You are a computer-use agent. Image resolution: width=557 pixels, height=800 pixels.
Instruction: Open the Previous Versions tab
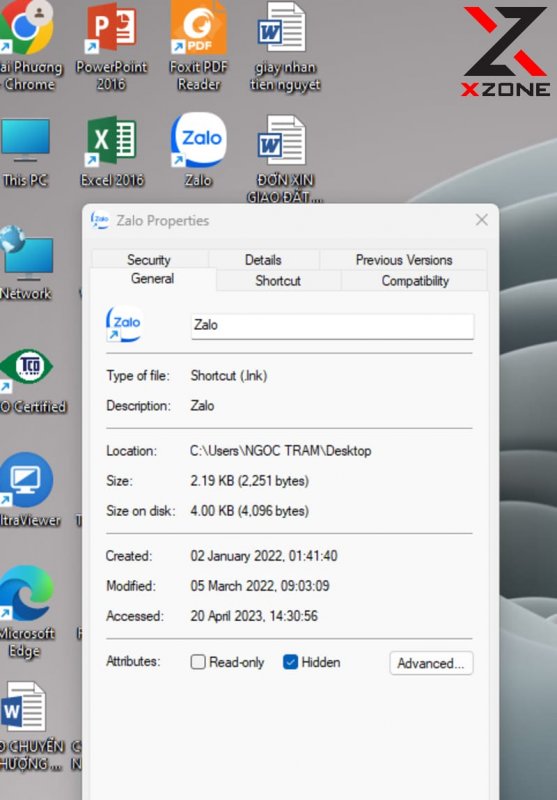[404, 260]
